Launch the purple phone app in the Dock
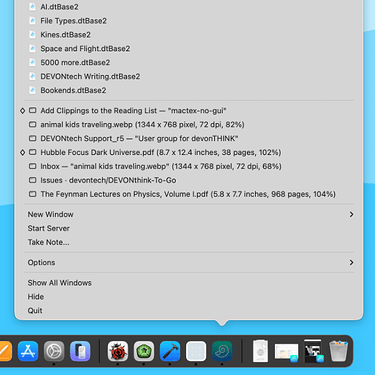The width and height of the screenshot is (375, 375). 80,351
